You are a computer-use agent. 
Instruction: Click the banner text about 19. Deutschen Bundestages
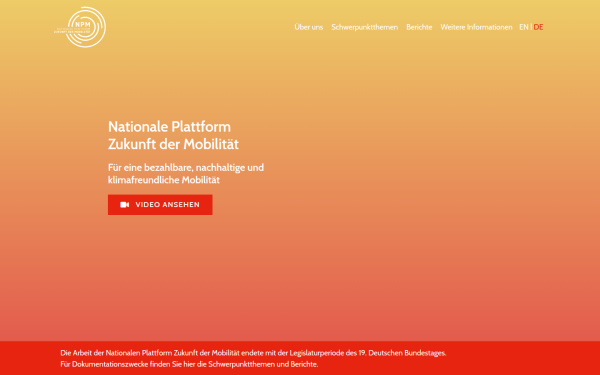pyautogui.click(x=253, y=353)
